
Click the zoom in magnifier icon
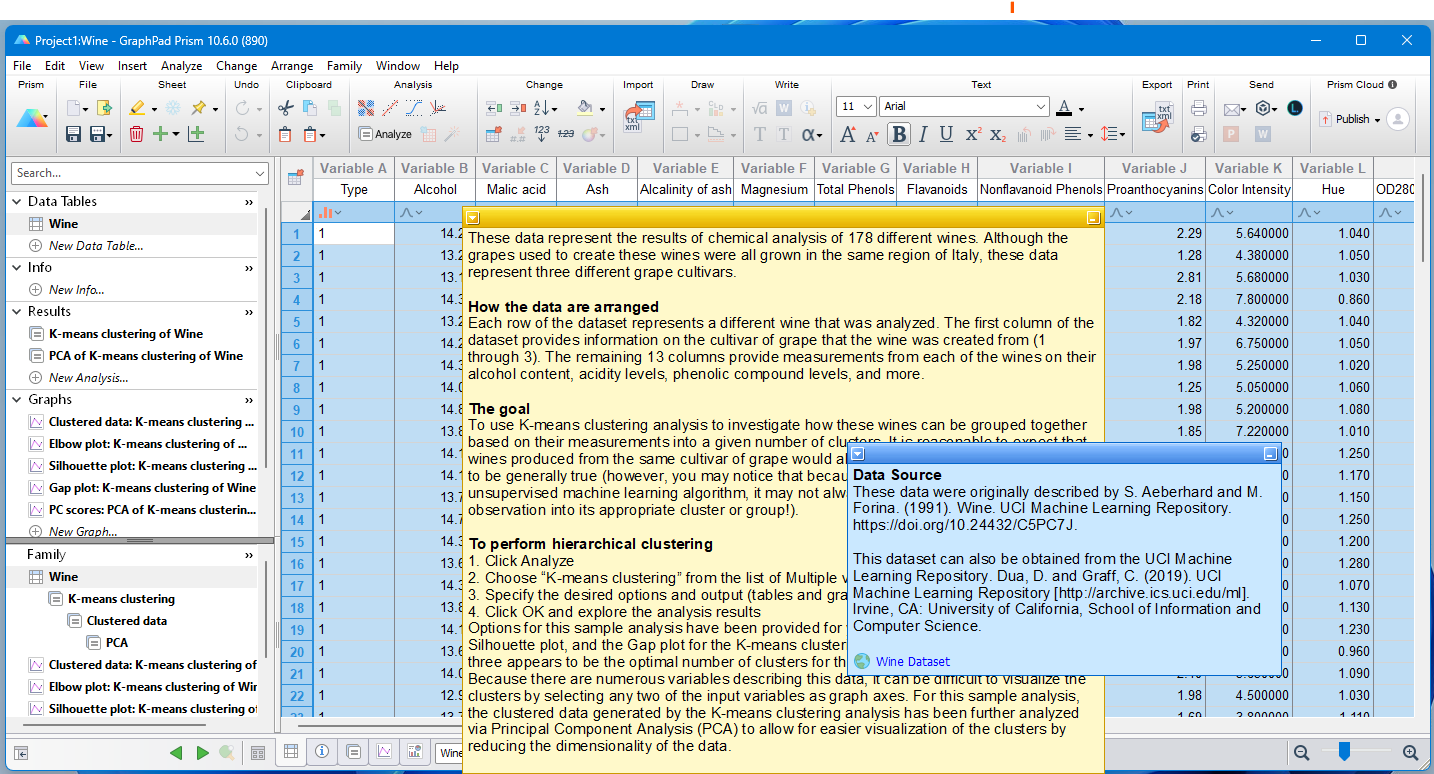tap(1410, 753)
